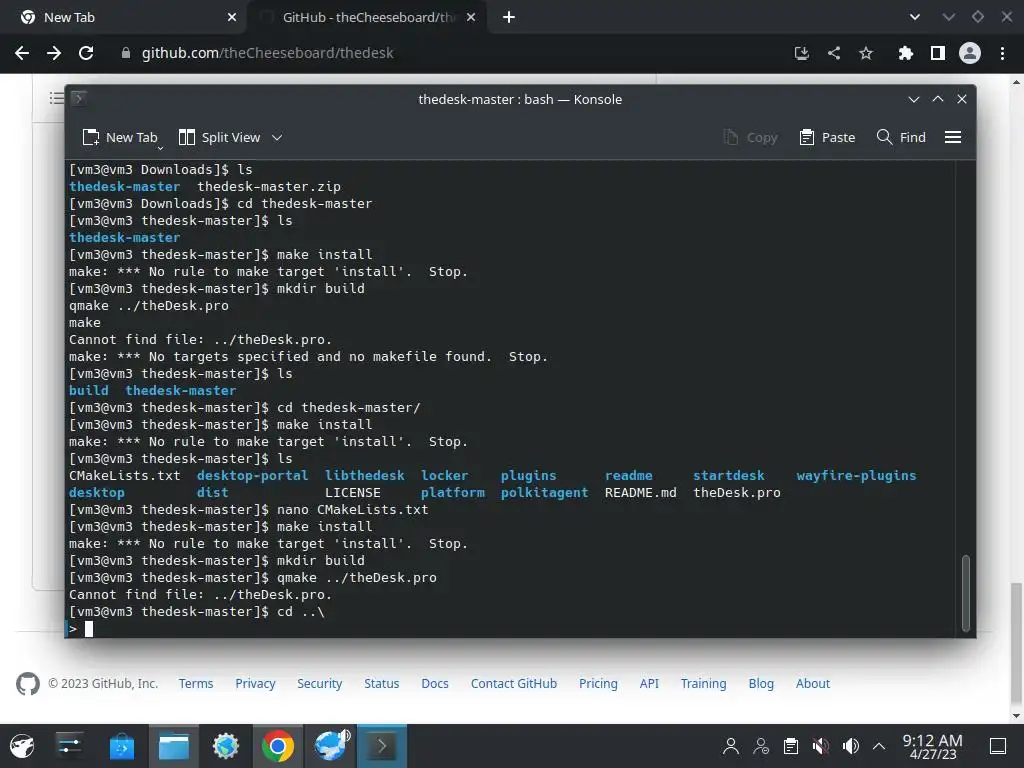Open Contact GitHub link
This screenshot has width=1024, height=768.
(514, 683)
